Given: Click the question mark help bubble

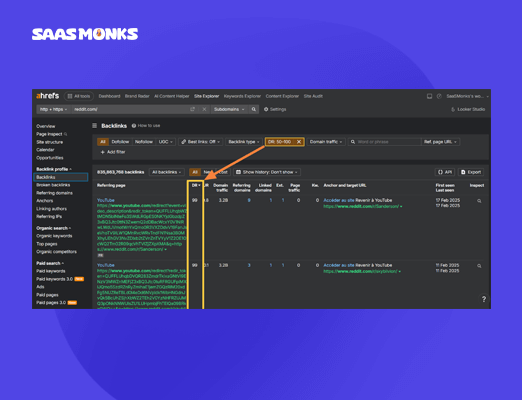Looking at the screenshot, I should (483, 299).
